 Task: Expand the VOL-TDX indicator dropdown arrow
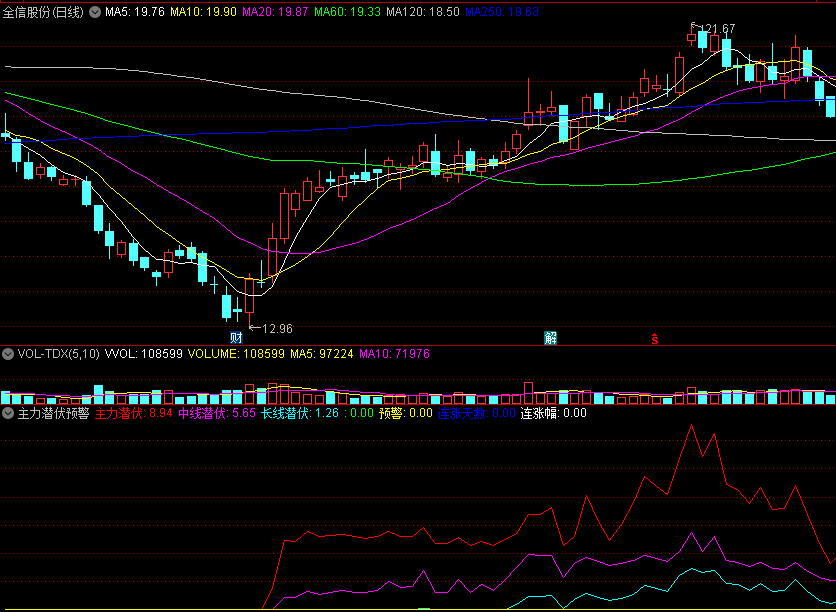click(8, 354)
